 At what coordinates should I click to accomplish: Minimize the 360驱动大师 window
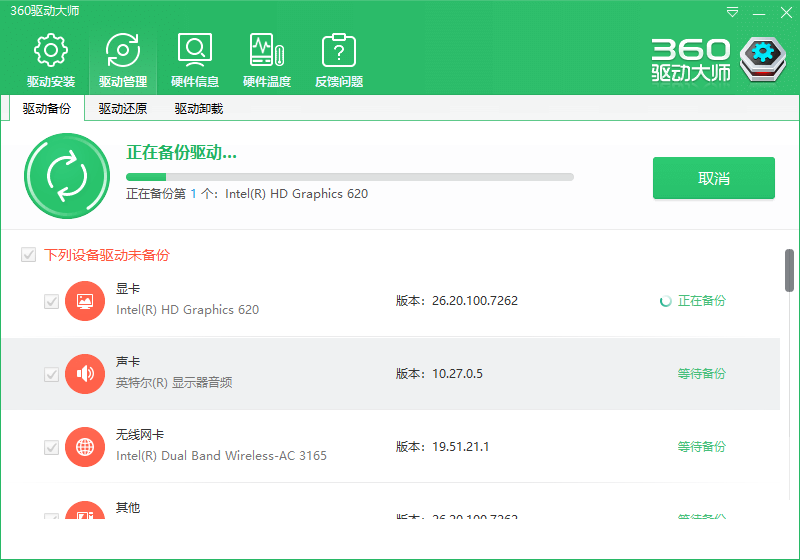[759, 13]
